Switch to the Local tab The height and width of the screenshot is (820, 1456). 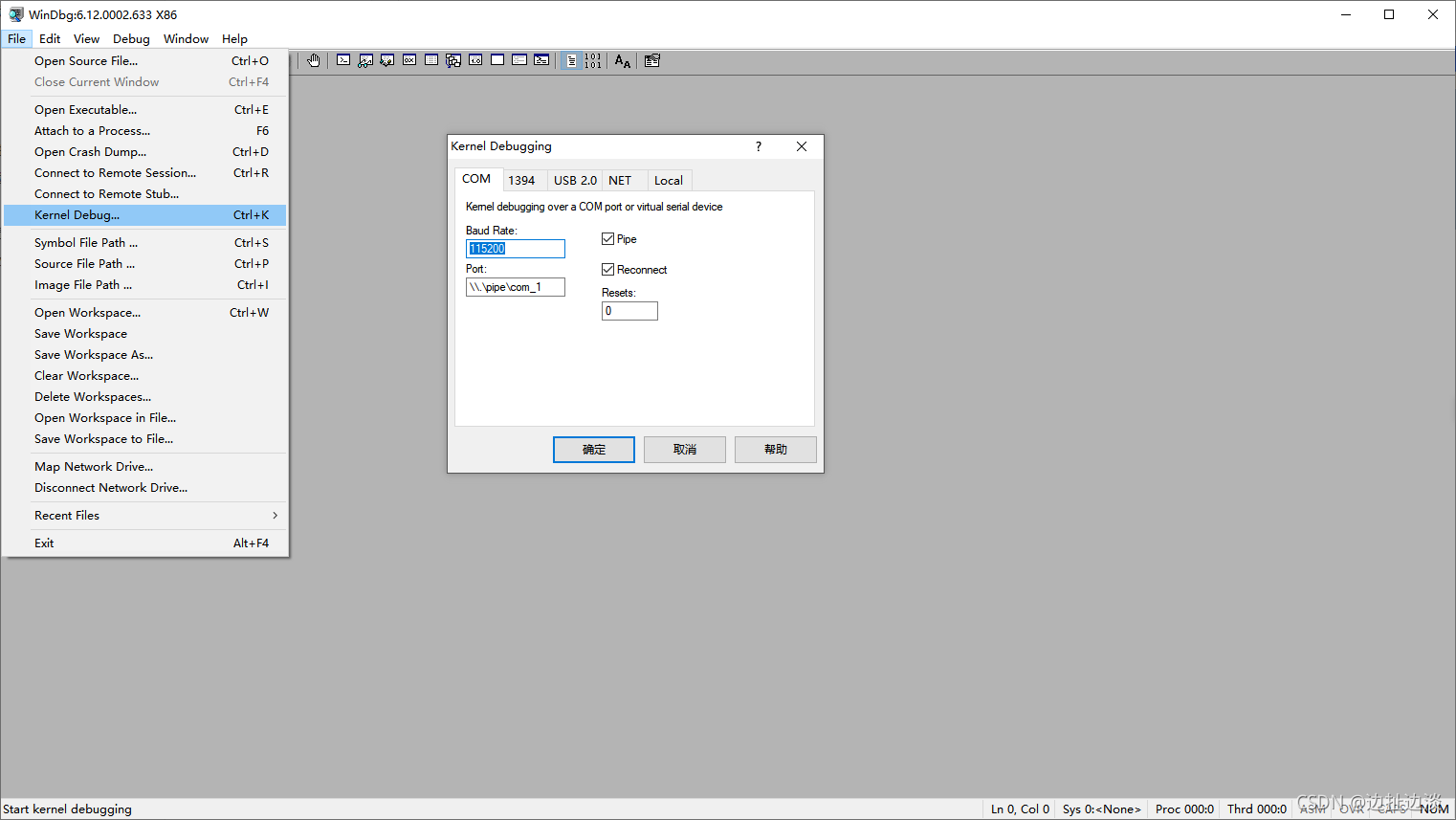669,180
